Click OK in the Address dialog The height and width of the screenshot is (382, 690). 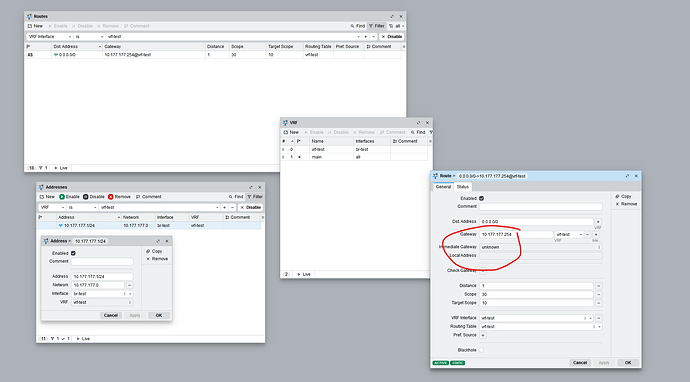click(x=159, y=316)
